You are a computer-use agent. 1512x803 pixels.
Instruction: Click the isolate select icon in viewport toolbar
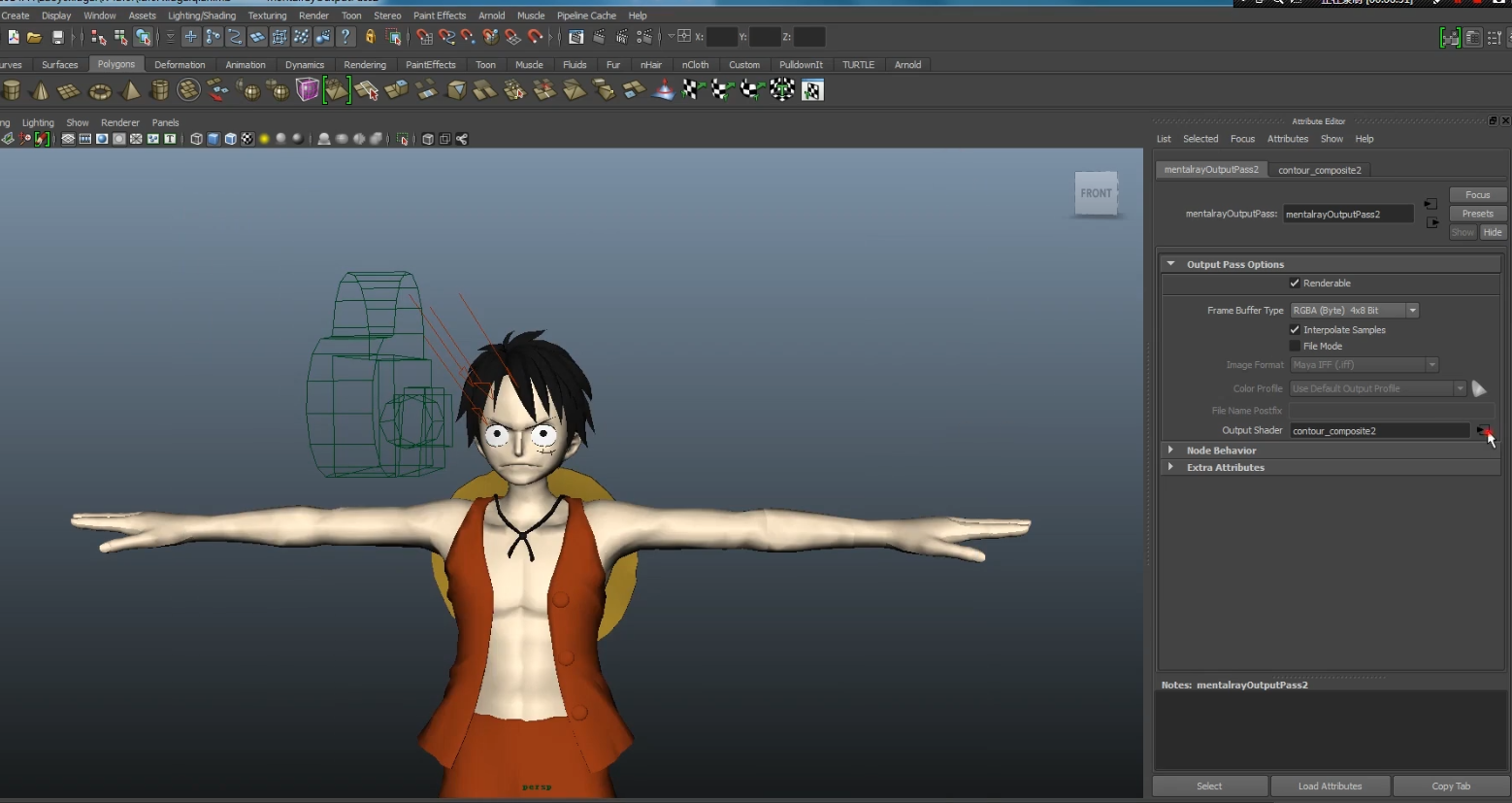(x=403, y=139)
